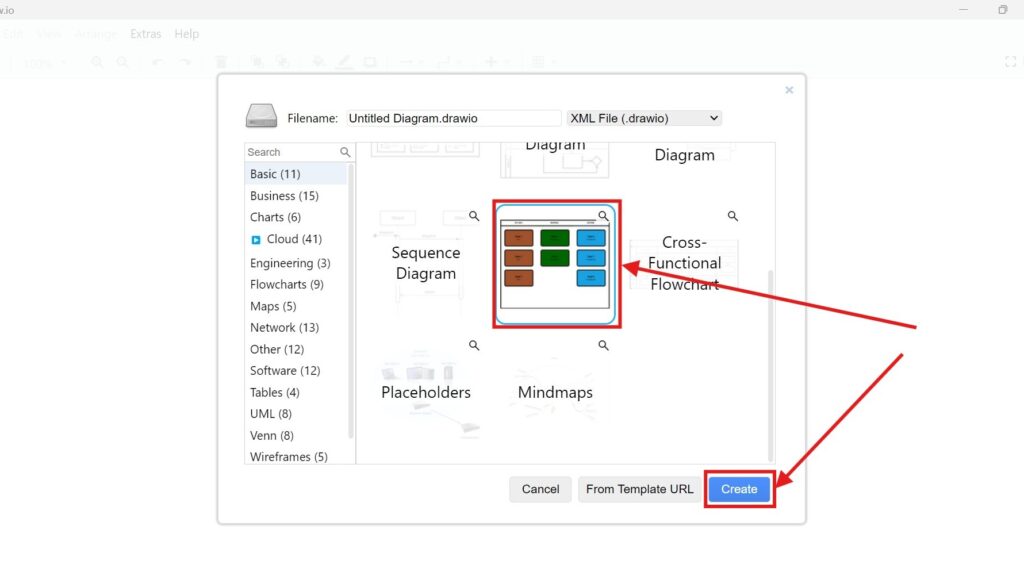Click the Undo arrow in the toolbar
This screenshot has height=576, width=1024.
pyautogui.click(x=158, y=61)
